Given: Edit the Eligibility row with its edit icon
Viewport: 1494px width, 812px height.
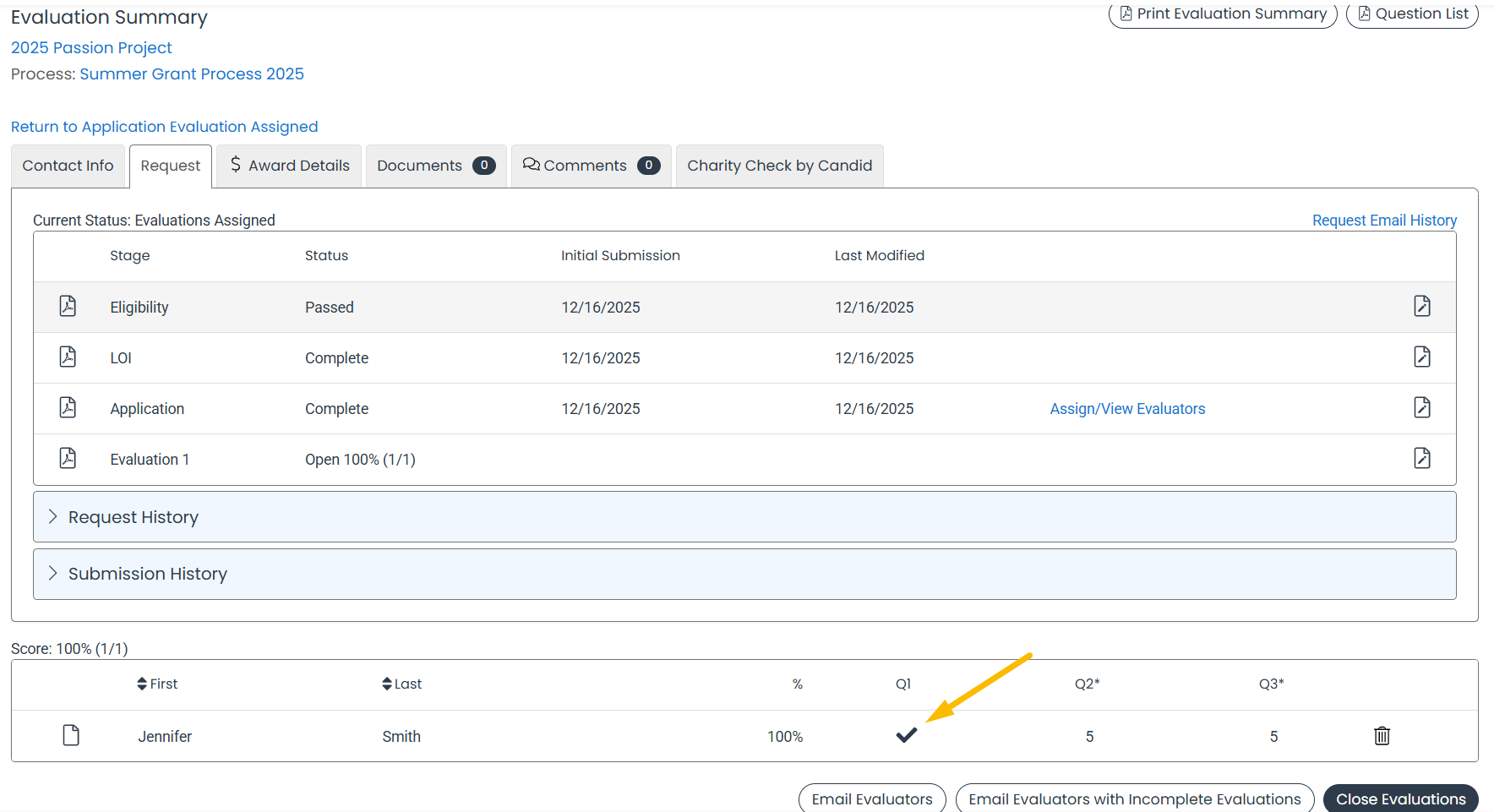Looking at the screenshot, I should tap(1422, 306).
